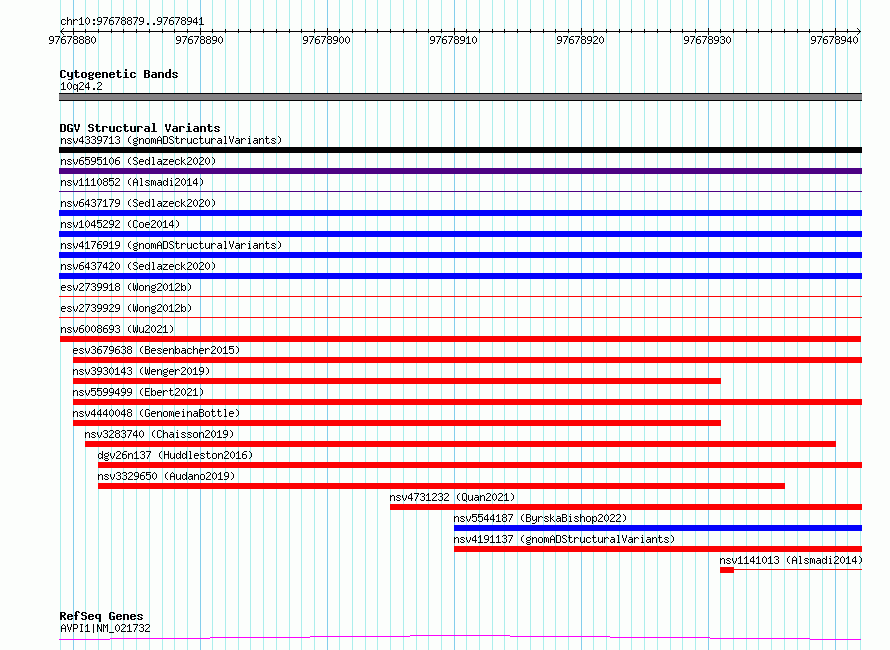Select the 97678940 ruler position label
Image resolution: width=890 pixels, height=650 pixels.
click(x=834, y=40)
